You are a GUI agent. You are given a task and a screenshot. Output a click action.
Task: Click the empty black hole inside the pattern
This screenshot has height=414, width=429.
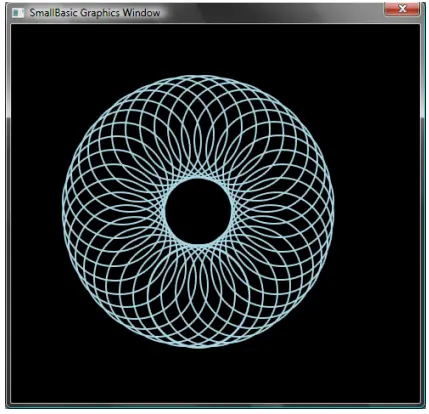pyautogui.click(x=198, y=212)
